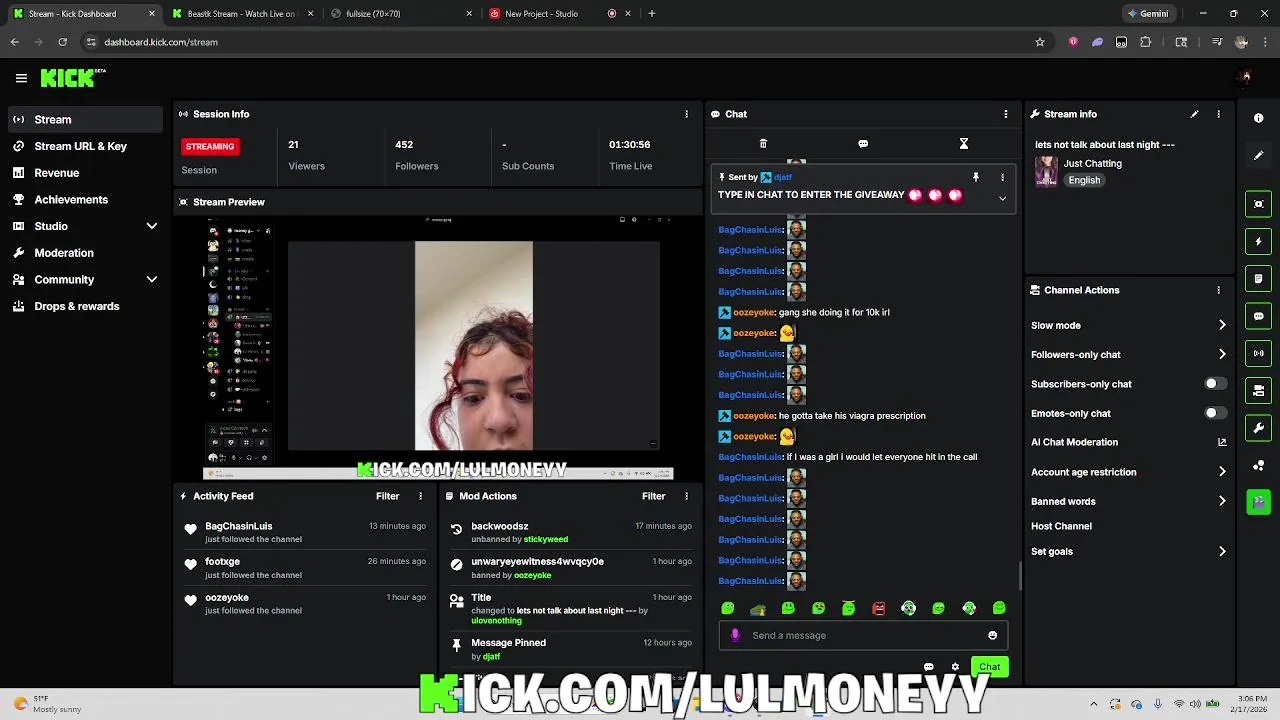This screenshot has height=720, width=1280.
Task: Open AI Chat Moderation external link
Action: [1222, 442]
